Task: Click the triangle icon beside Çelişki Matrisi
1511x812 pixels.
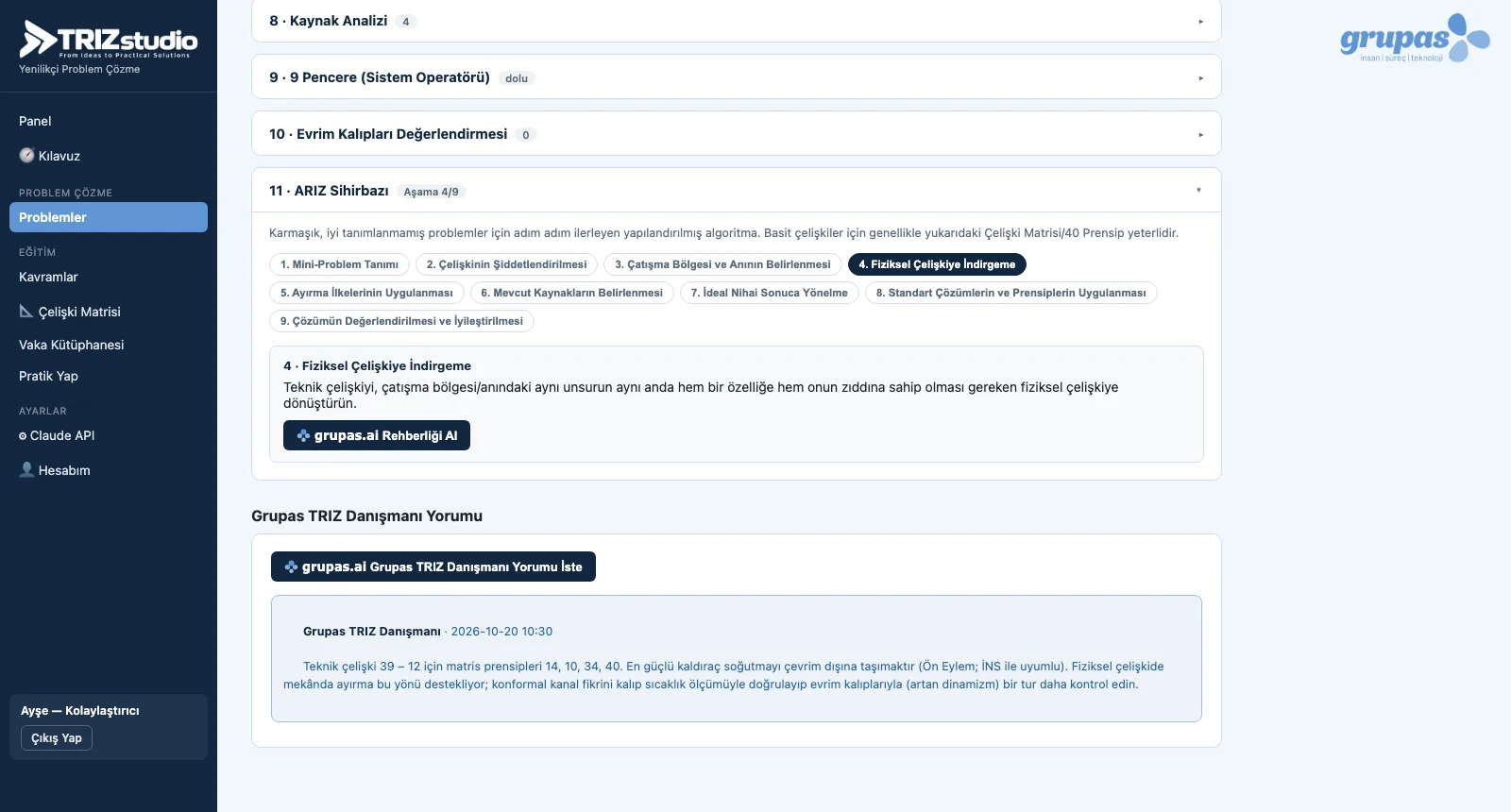Action: coord(26,312)
